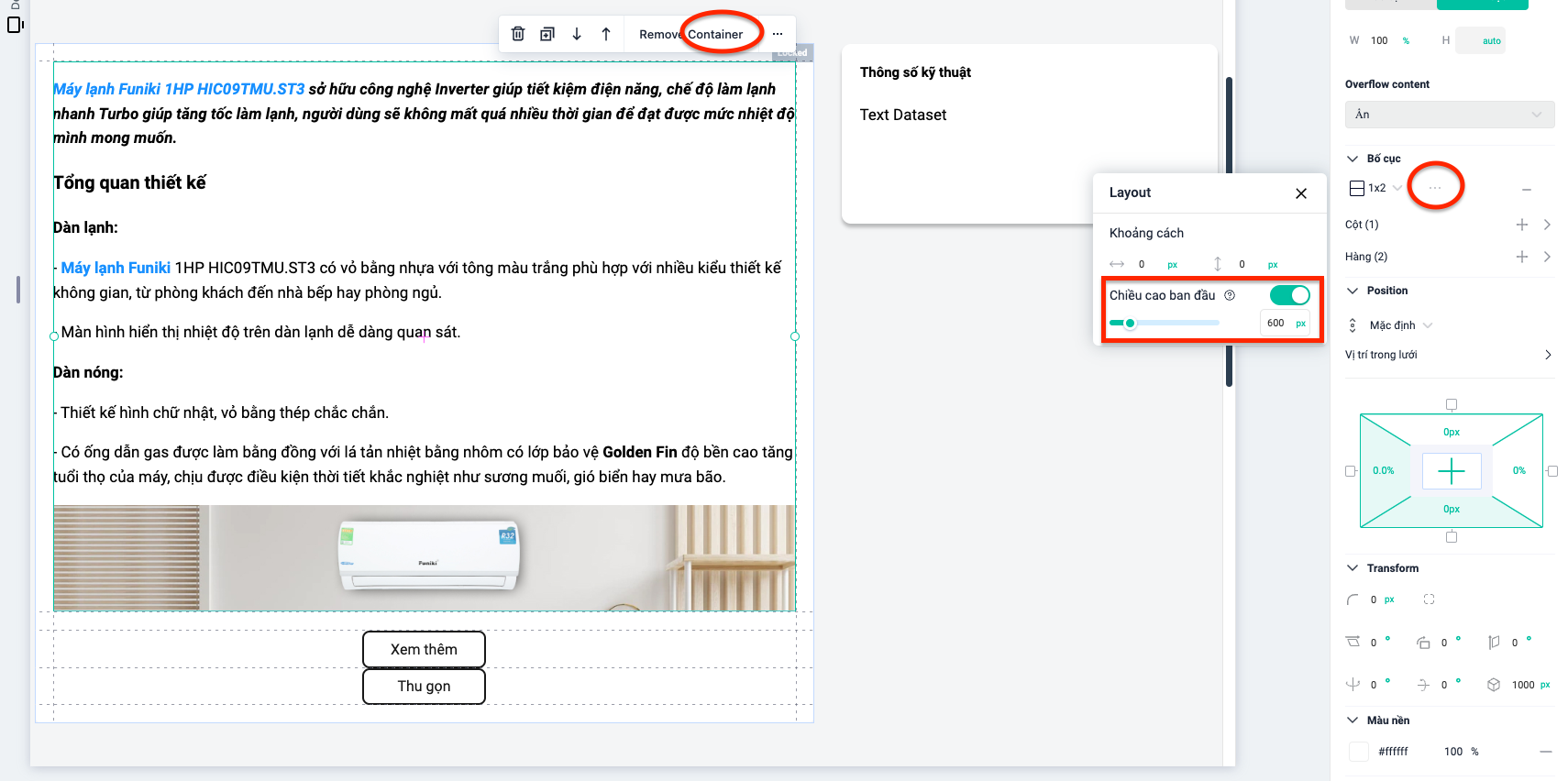Open the floating toolbar's three-dot menu
This screenshot has height=781, width=1568.
coord(778,34)
